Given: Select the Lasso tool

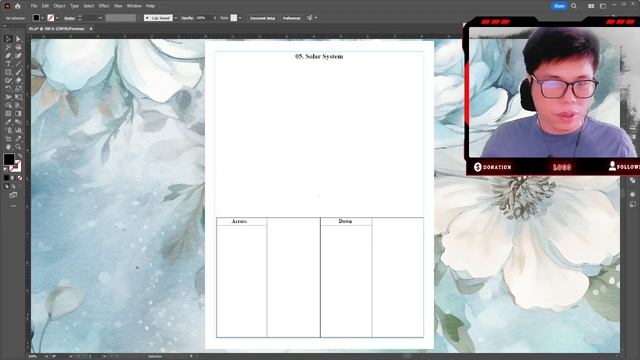Looking at the screenshot, I should click(18, 47).
